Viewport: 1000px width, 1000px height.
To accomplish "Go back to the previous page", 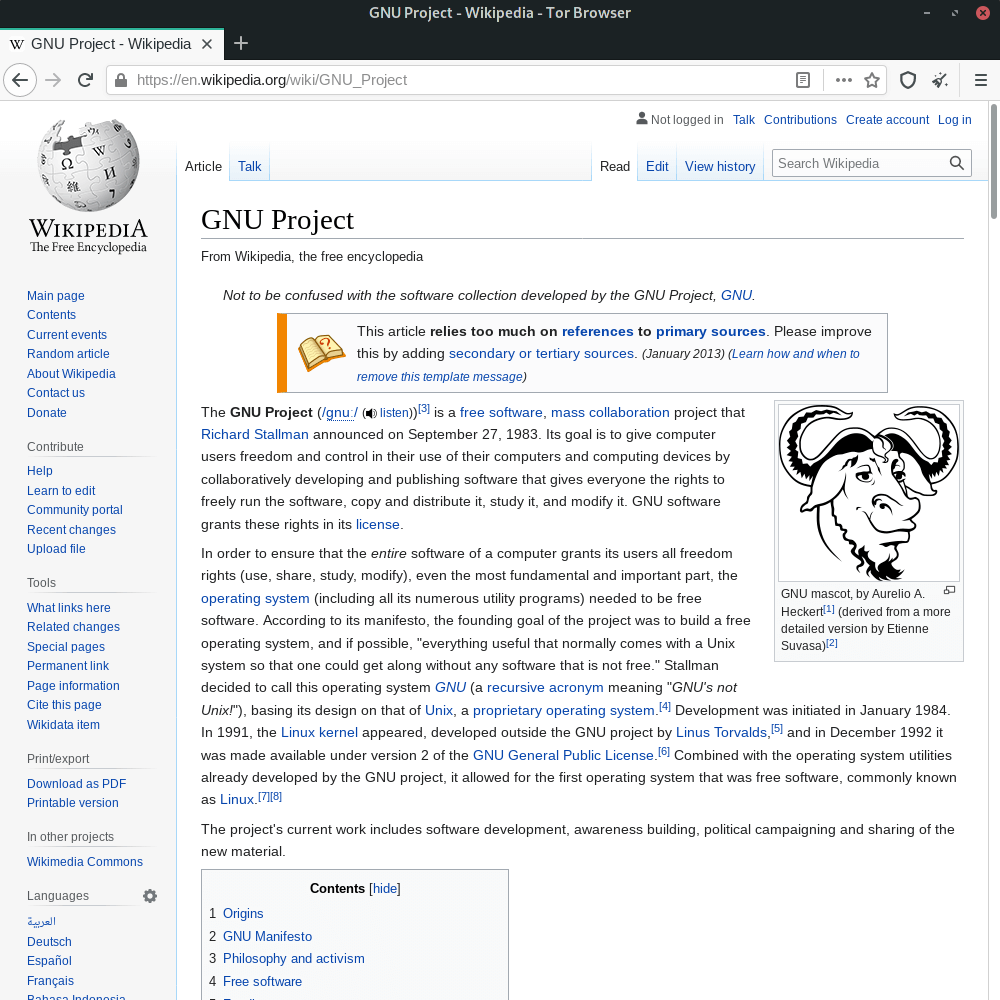I will click(x=20, y=80).
